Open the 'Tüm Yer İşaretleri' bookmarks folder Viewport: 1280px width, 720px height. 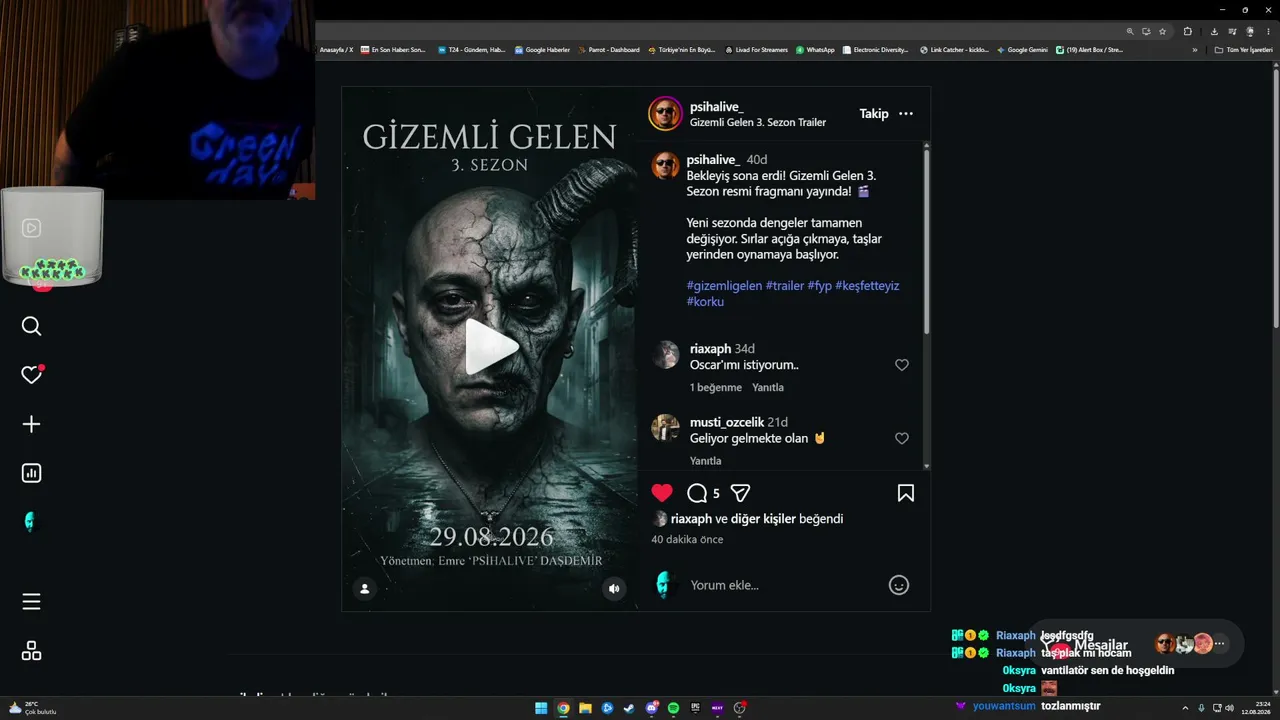[x=1243, y=50]
